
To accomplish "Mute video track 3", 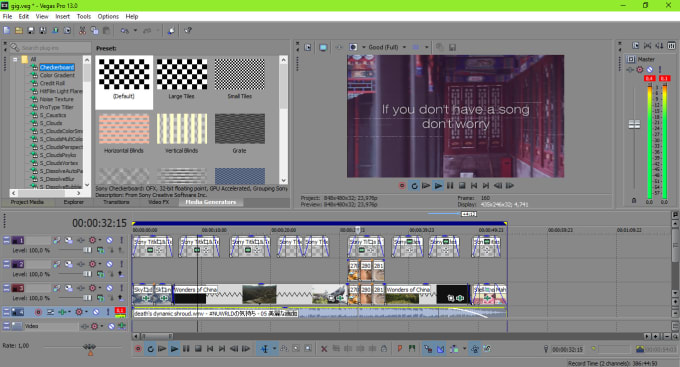I will (x=110, y=288).
